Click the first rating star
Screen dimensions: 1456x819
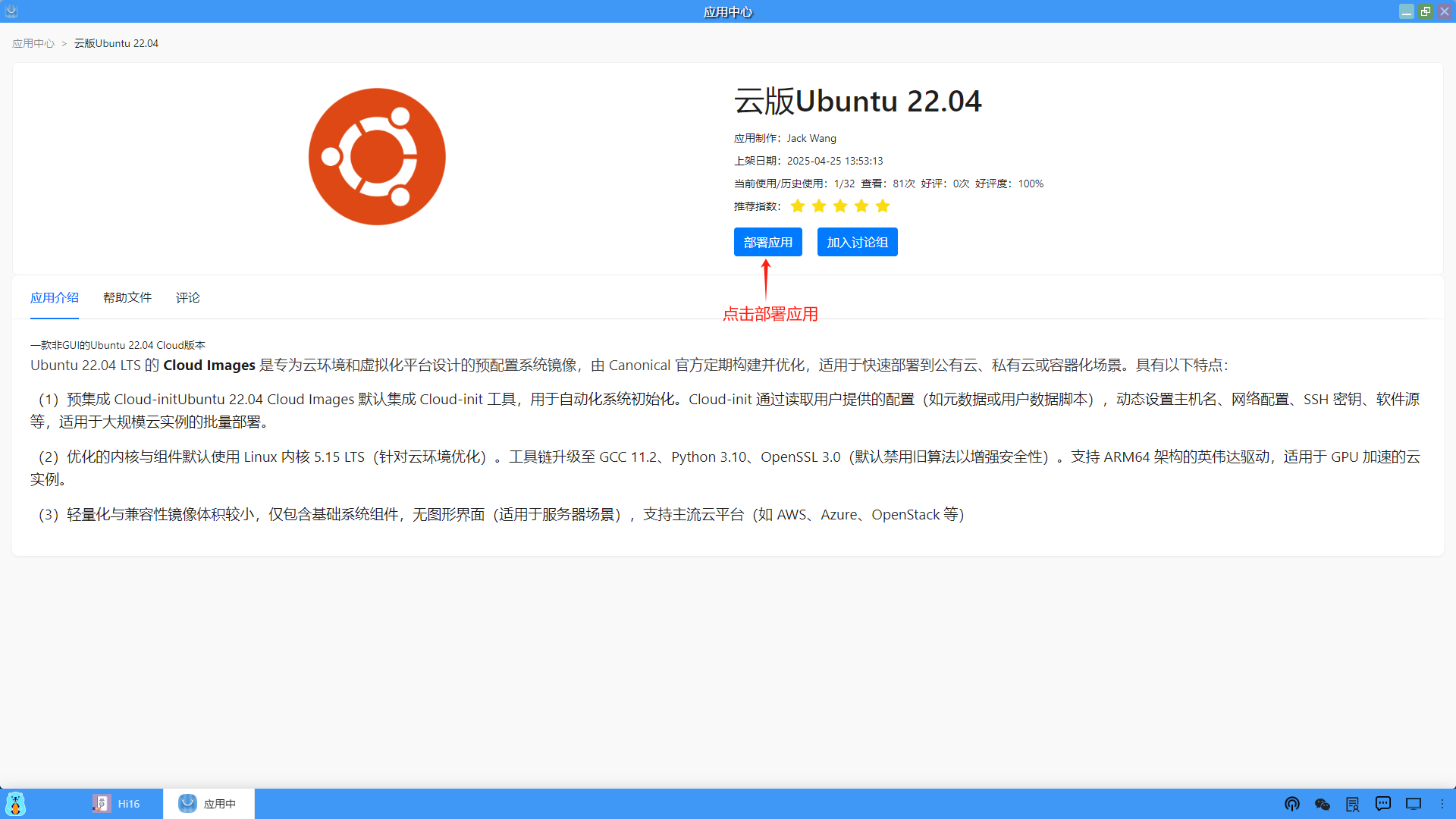(798, 206)
